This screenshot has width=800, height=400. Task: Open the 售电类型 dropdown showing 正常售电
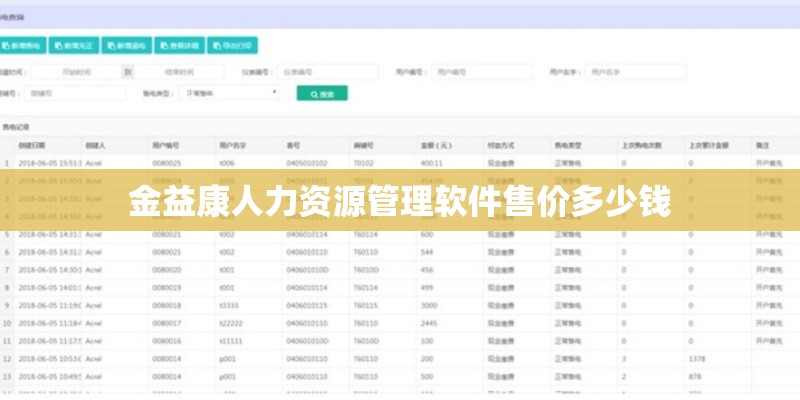tap(229, 93)
